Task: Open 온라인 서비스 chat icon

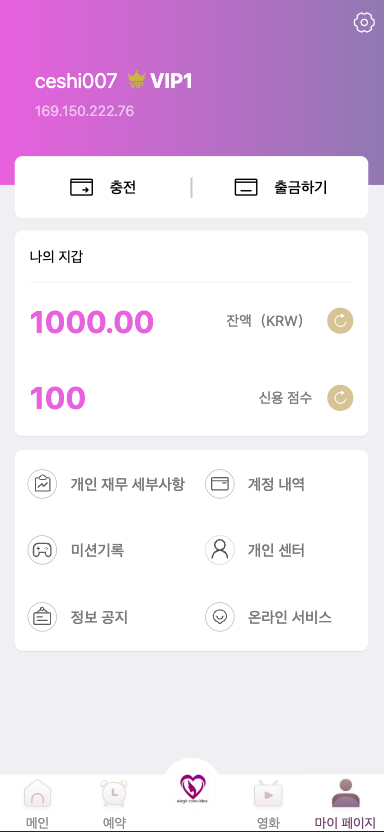Action: click(x=220, y=617)
